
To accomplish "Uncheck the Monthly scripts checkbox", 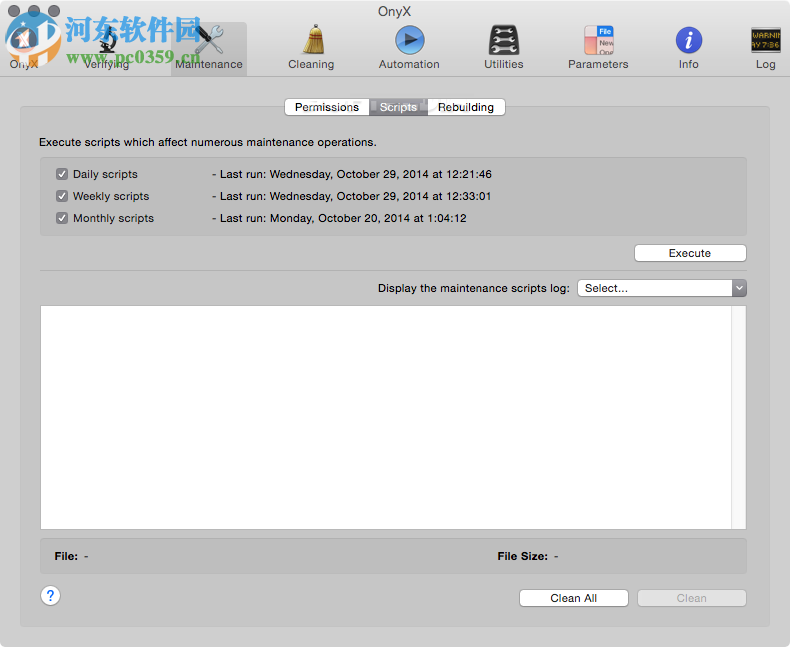I will click(x=62, y=218).
